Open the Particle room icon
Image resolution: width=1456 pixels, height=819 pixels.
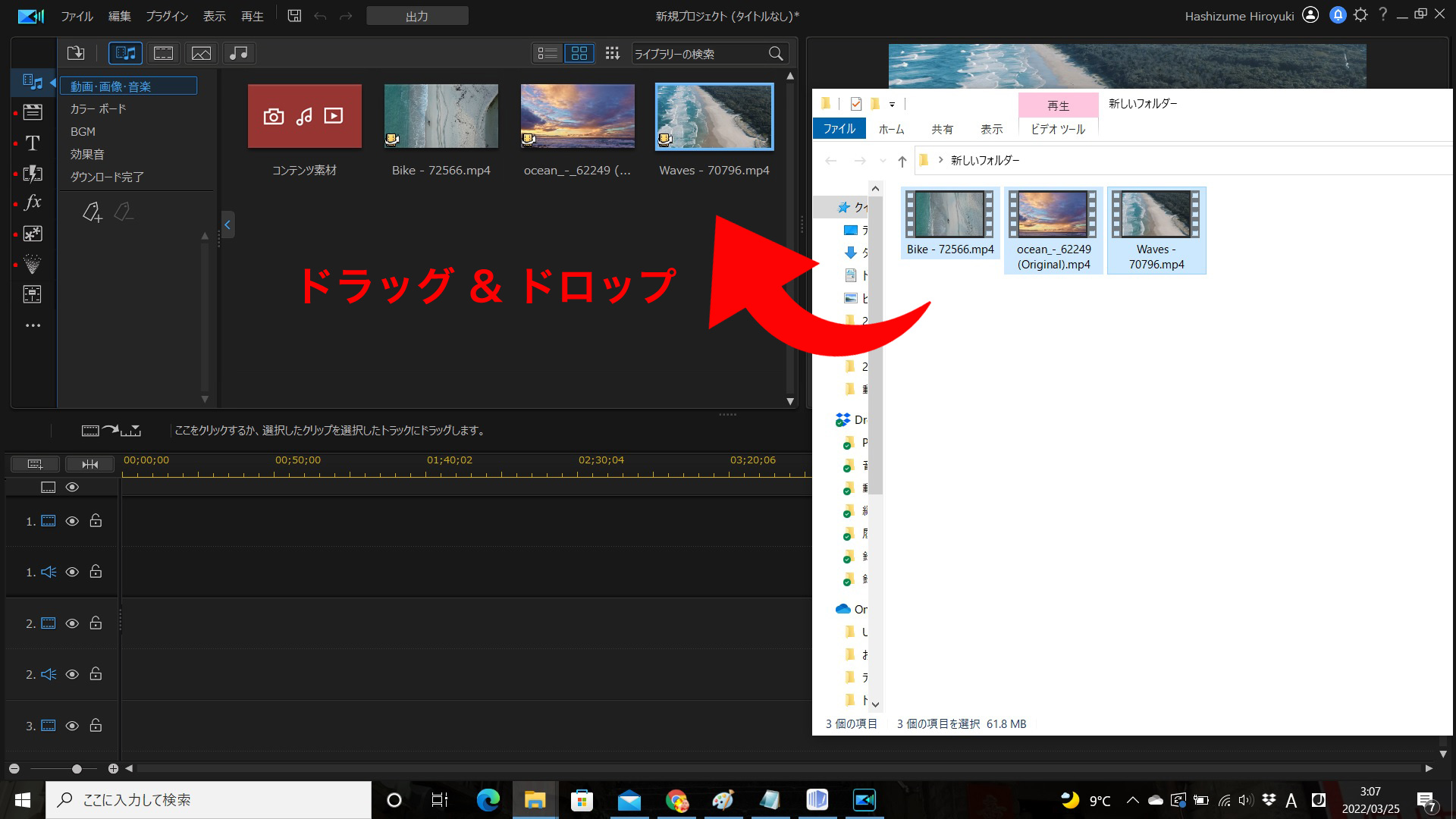33,264
